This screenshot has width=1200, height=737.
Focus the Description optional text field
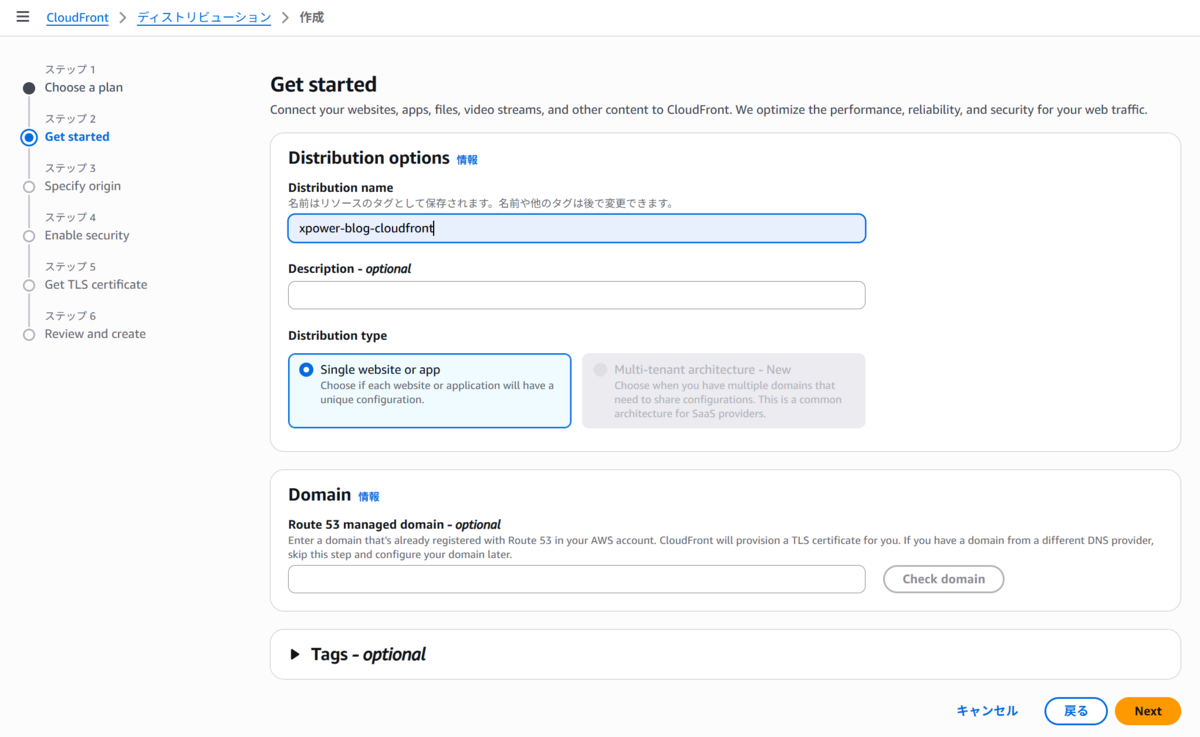[577, 295]
